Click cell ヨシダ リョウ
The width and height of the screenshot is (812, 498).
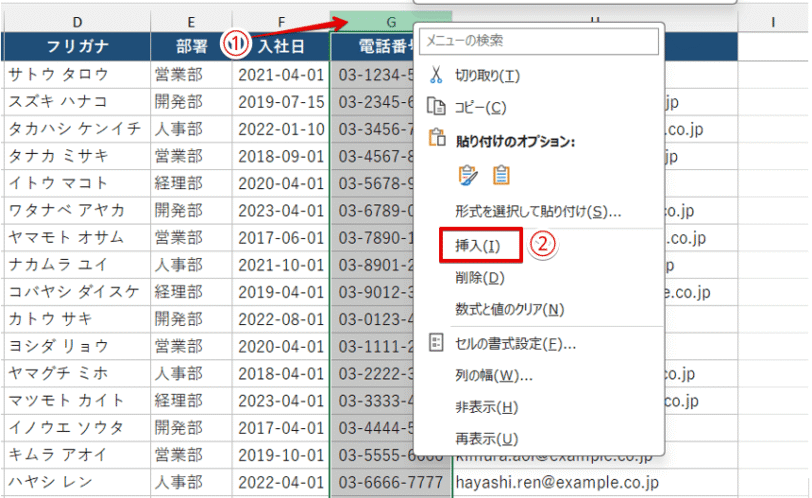tap(77, 346)
